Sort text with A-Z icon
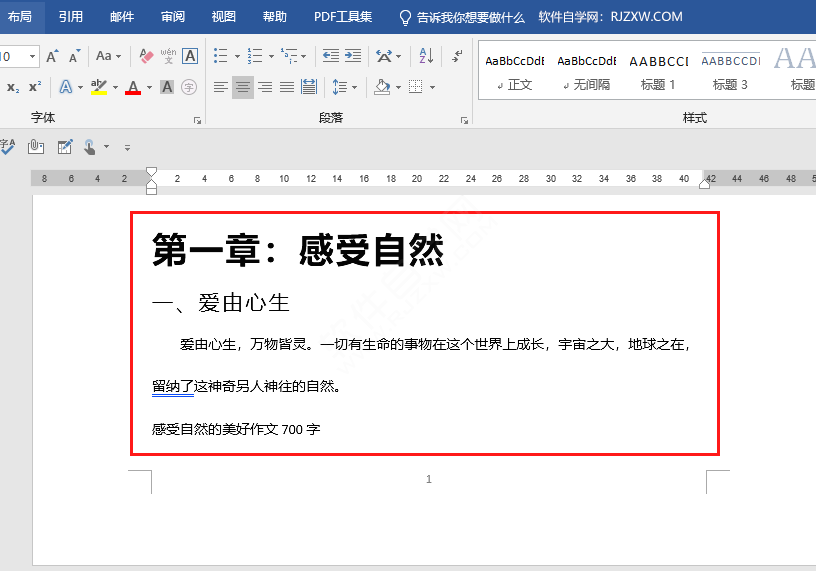Screen dimensions: 816x571 coord(426,56)
